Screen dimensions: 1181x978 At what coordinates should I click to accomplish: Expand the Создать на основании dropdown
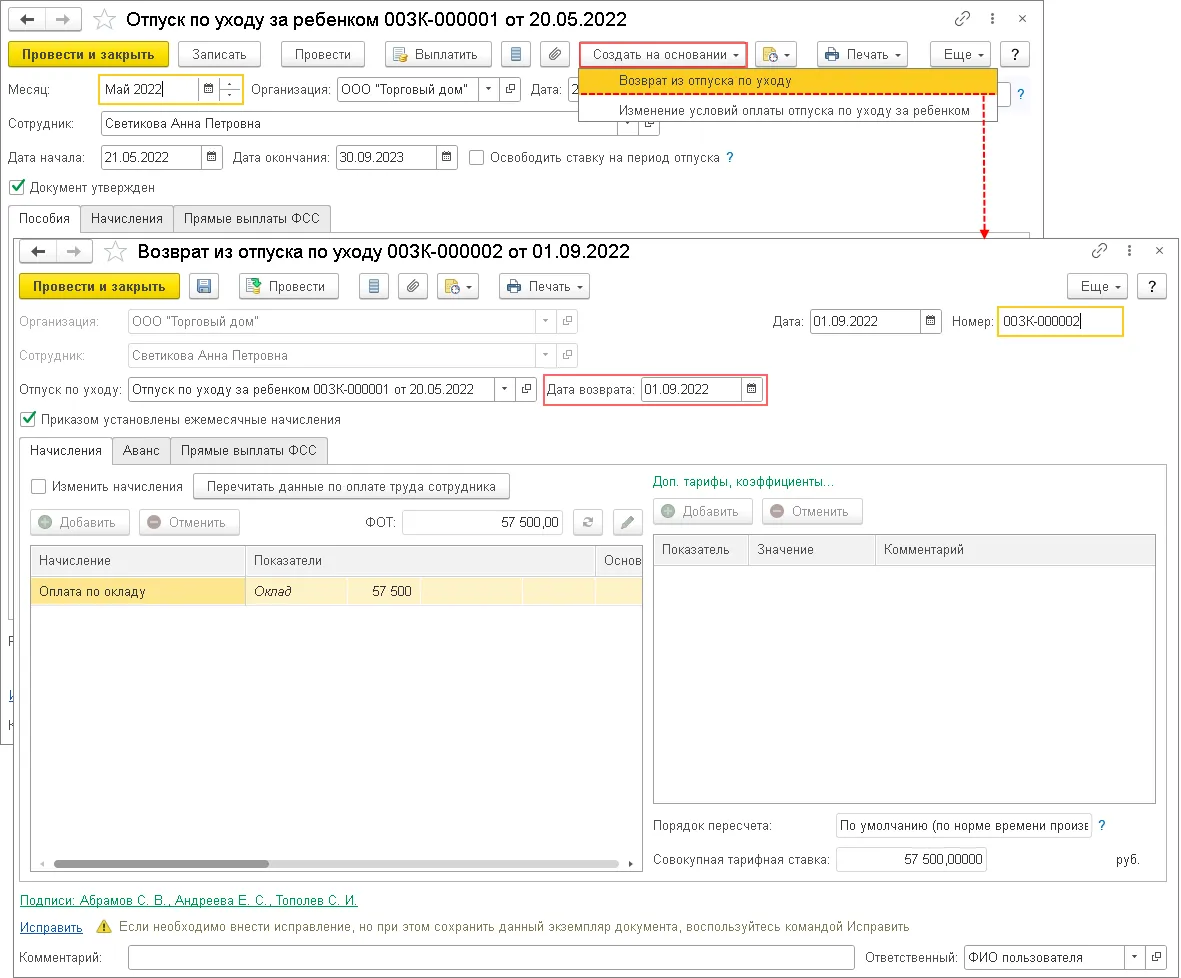point(663,54)
